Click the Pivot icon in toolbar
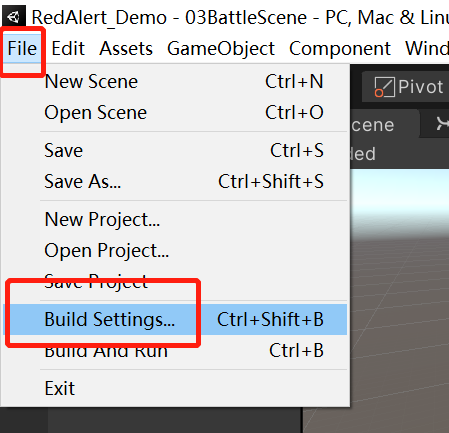Image resolution: width=449 pixels, height=433 pixels. click(x=384, y=87)
